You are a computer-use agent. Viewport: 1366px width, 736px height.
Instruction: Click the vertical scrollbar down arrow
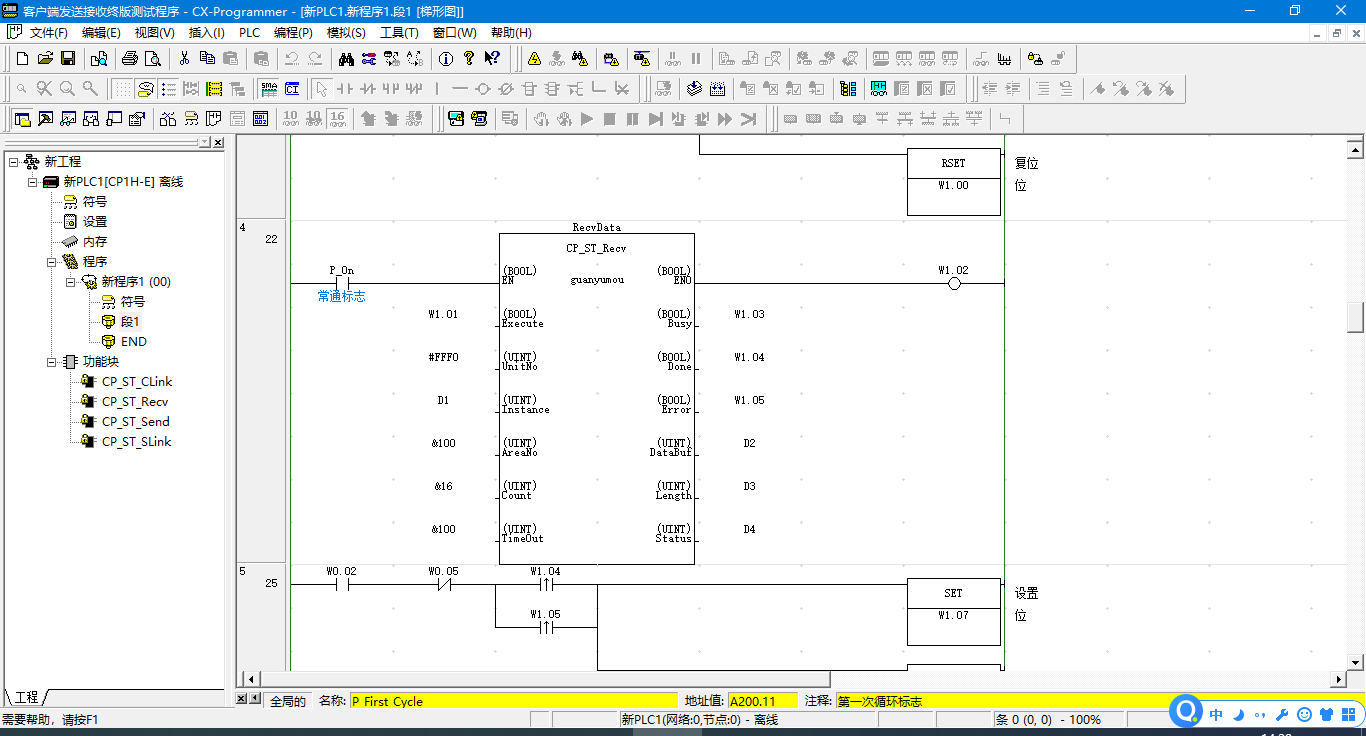pos(1355,662)
